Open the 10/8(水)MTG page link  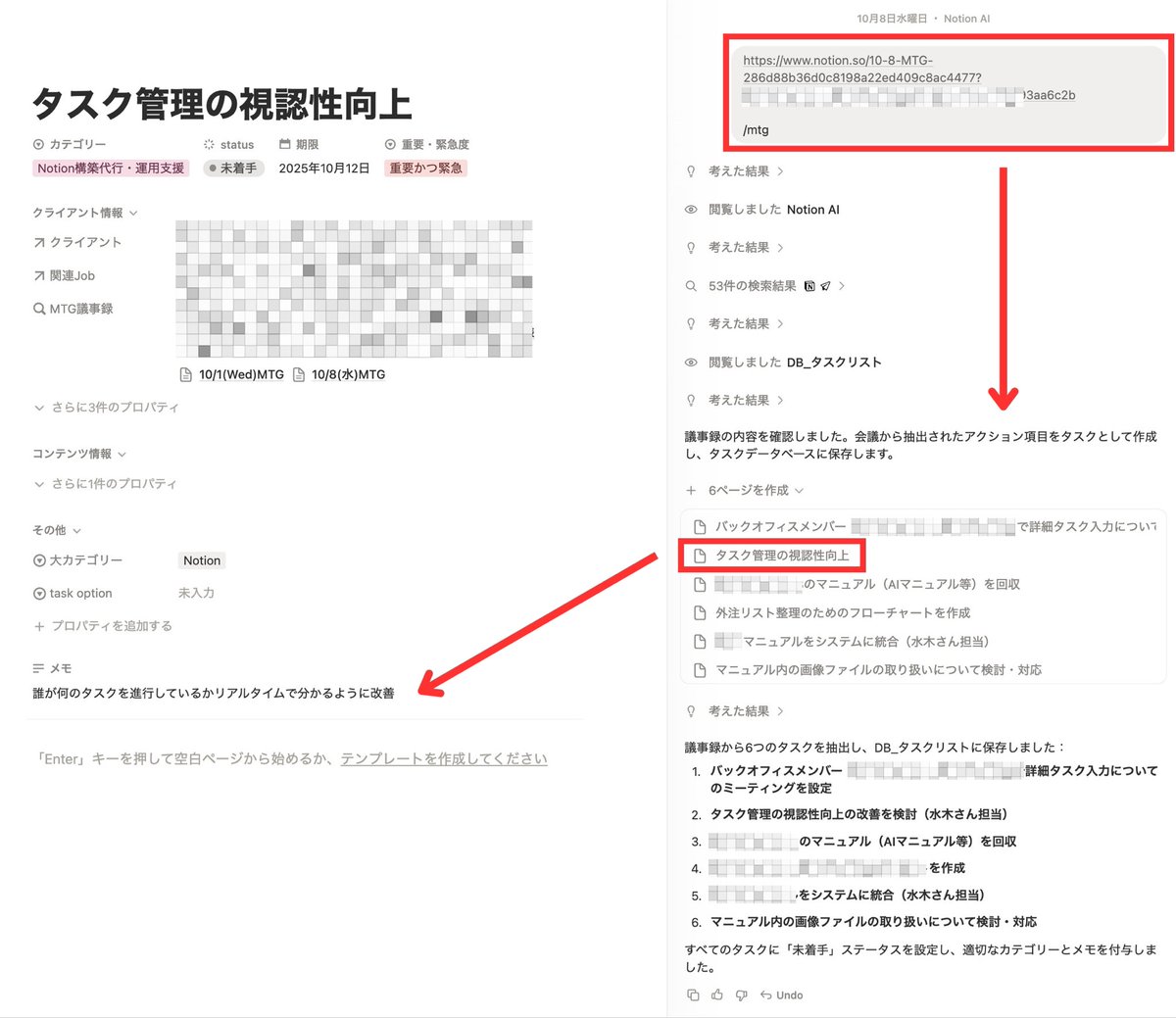[x=339, y=374]
